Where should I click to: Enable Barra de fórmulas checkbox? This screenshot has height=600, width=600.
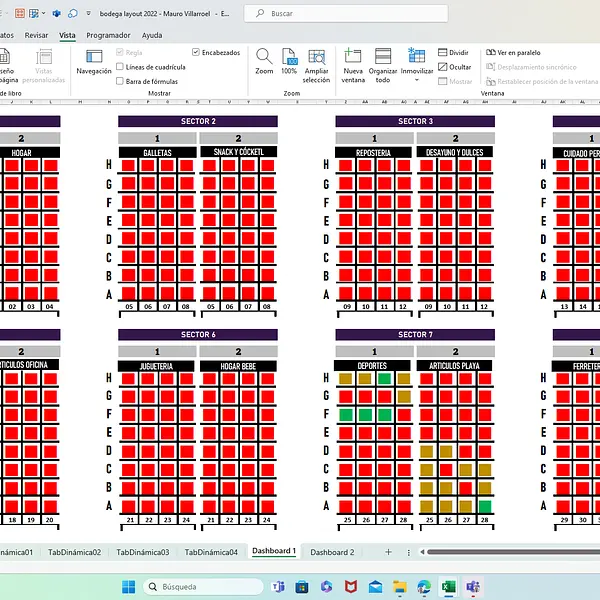[120, 81]
